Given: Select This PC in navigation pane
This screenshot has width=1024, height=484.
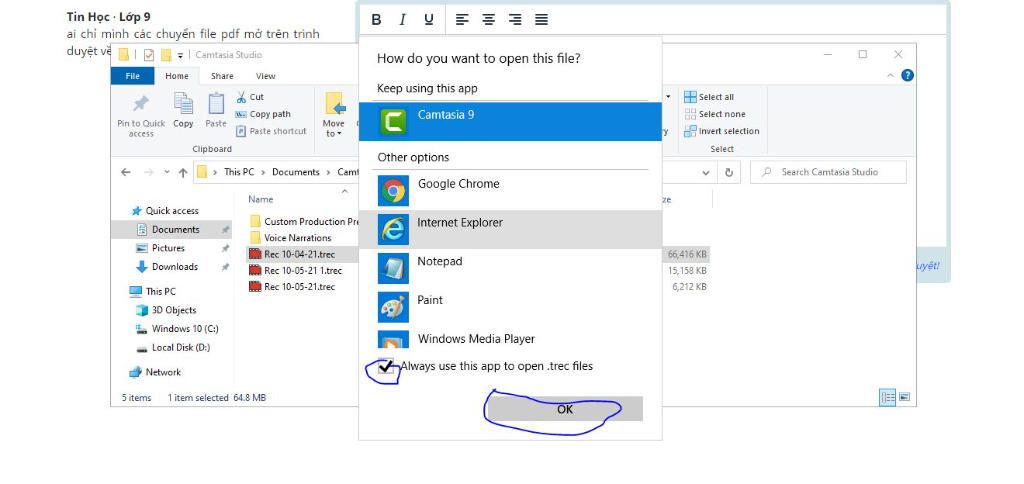Looking at the screenshot, I should pos(161,291).
